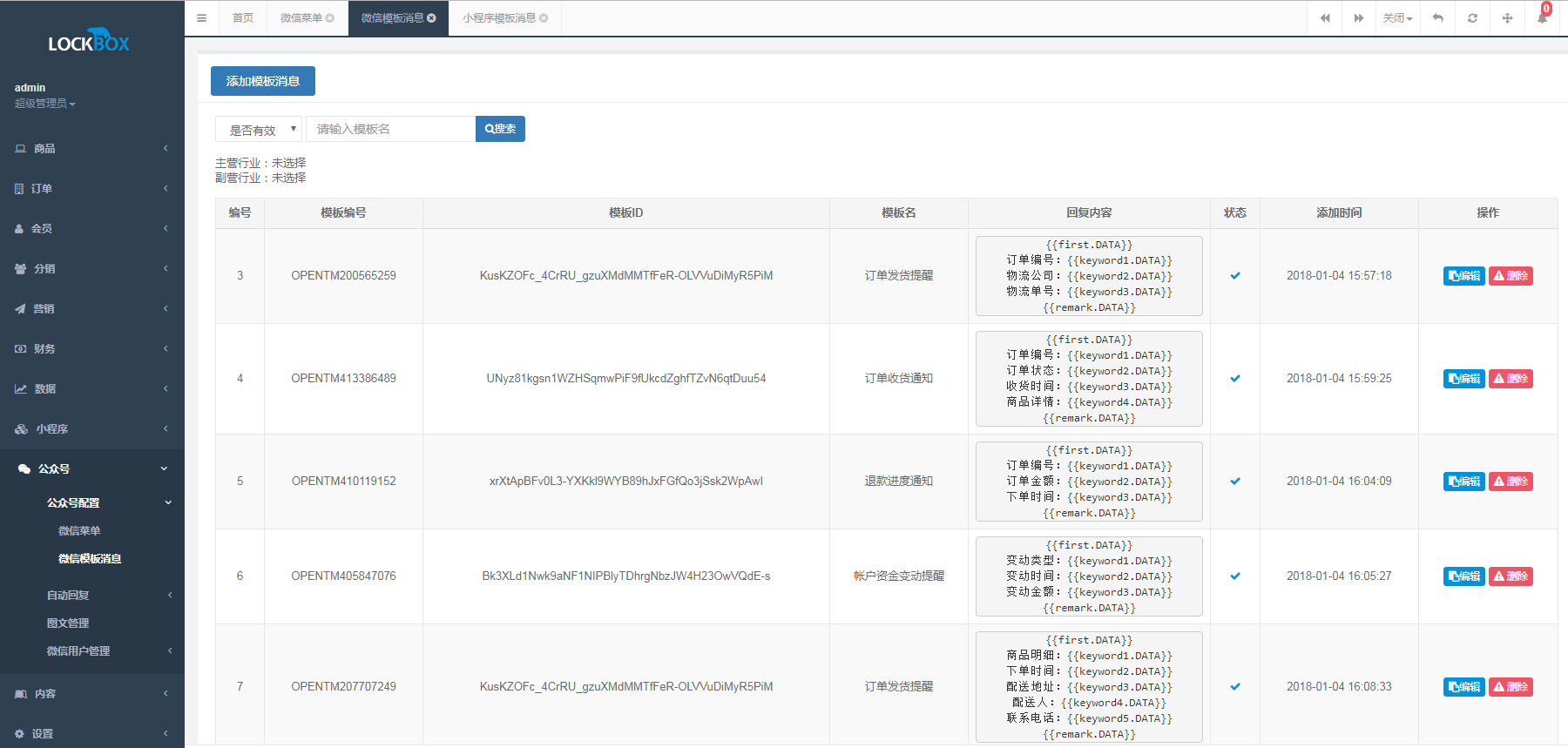Click the 分销 sidebar icon
The height and width of the screenshot is (748, 1568).
tap(20, 269)
